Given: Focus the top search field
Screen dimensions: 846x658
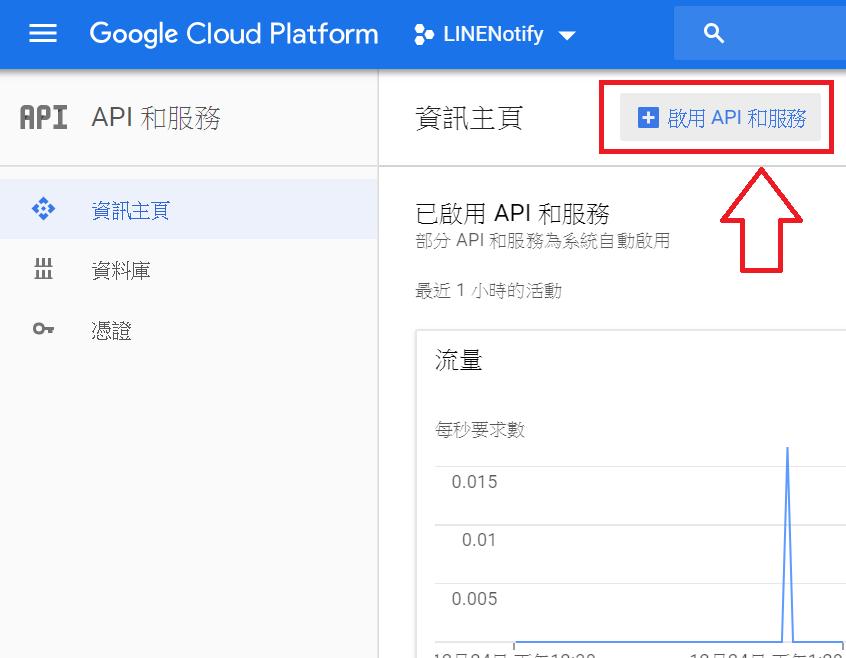Looking at the screenshot, I should [x=760, y=33].
